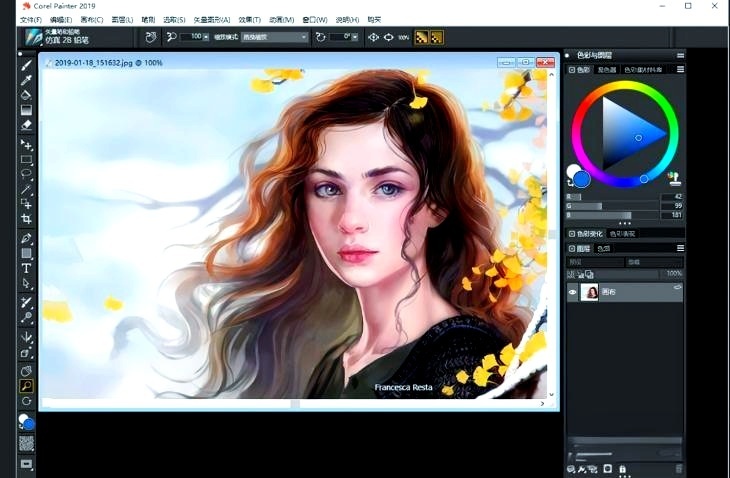Select the Rectangular Selection tool
The width and height of the screenshot is (730, 478).
tap(26, 160)
